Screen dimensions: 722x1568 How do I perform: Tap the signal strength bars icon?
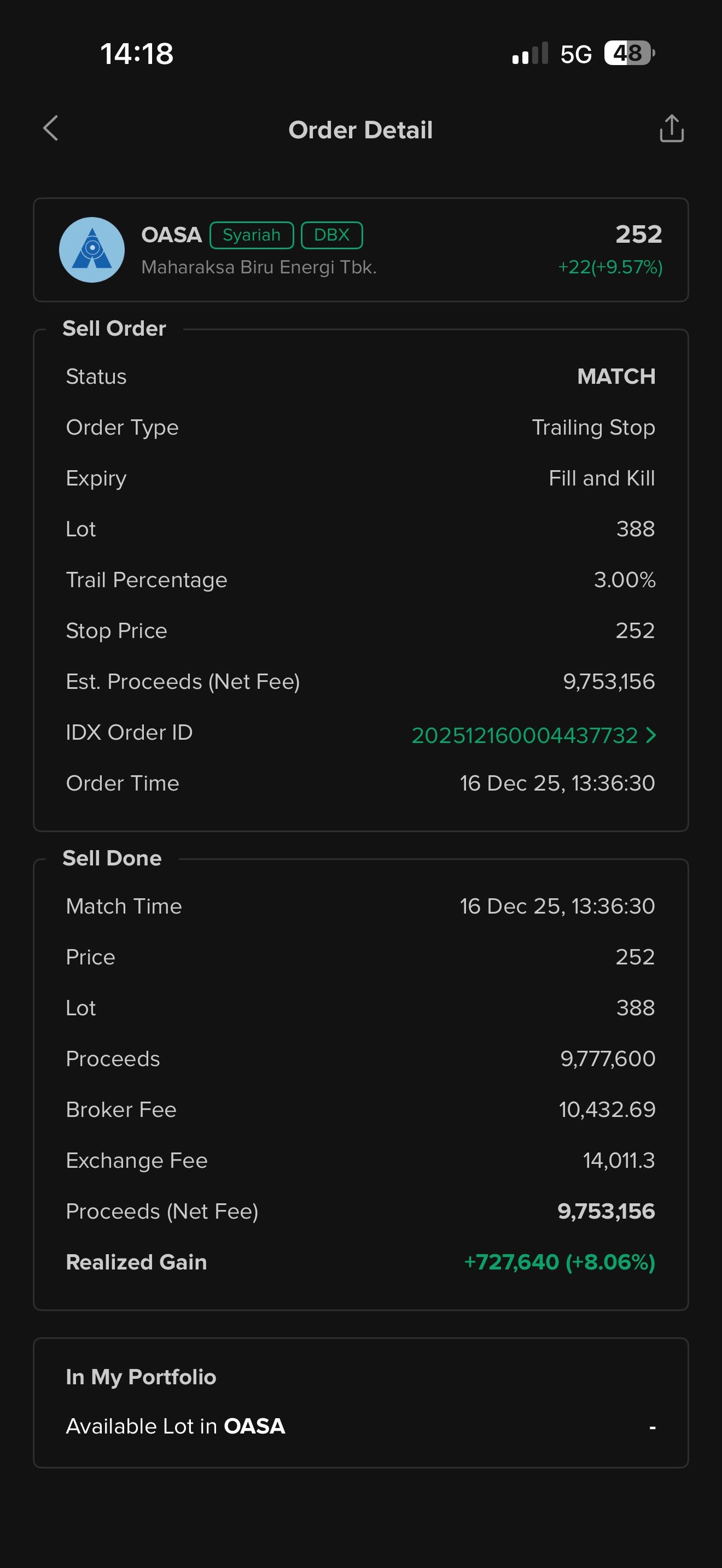click(x=529, y=54)
